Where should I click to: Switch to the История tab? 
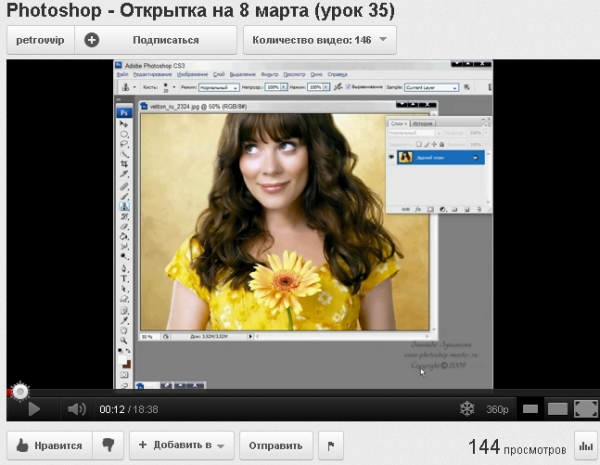[422, 123]
